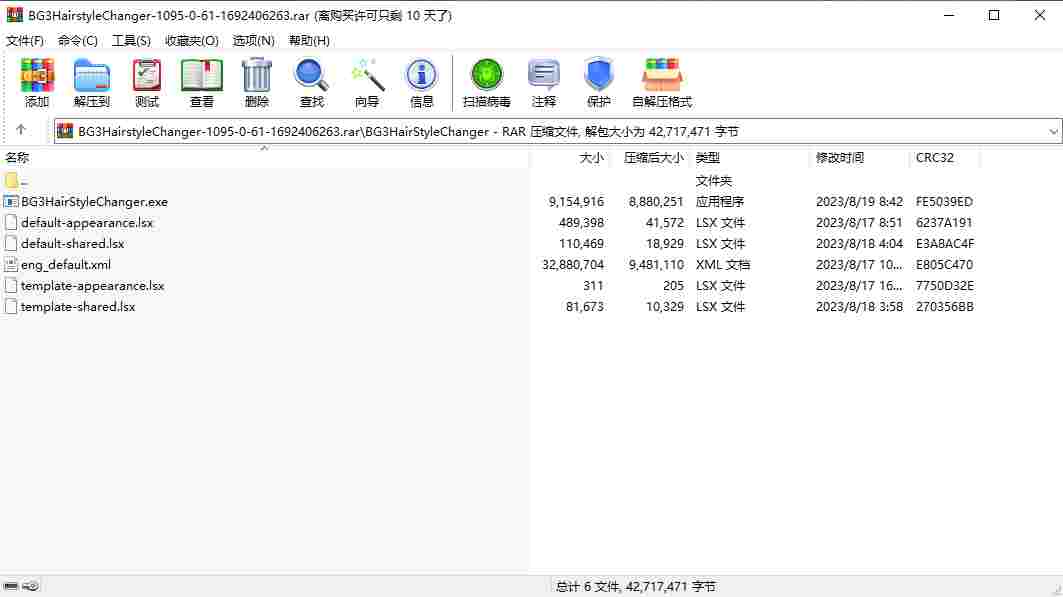Open the File (文件) menu
The height and width of the screenshot is (597, 1063).
click(25, 41)
